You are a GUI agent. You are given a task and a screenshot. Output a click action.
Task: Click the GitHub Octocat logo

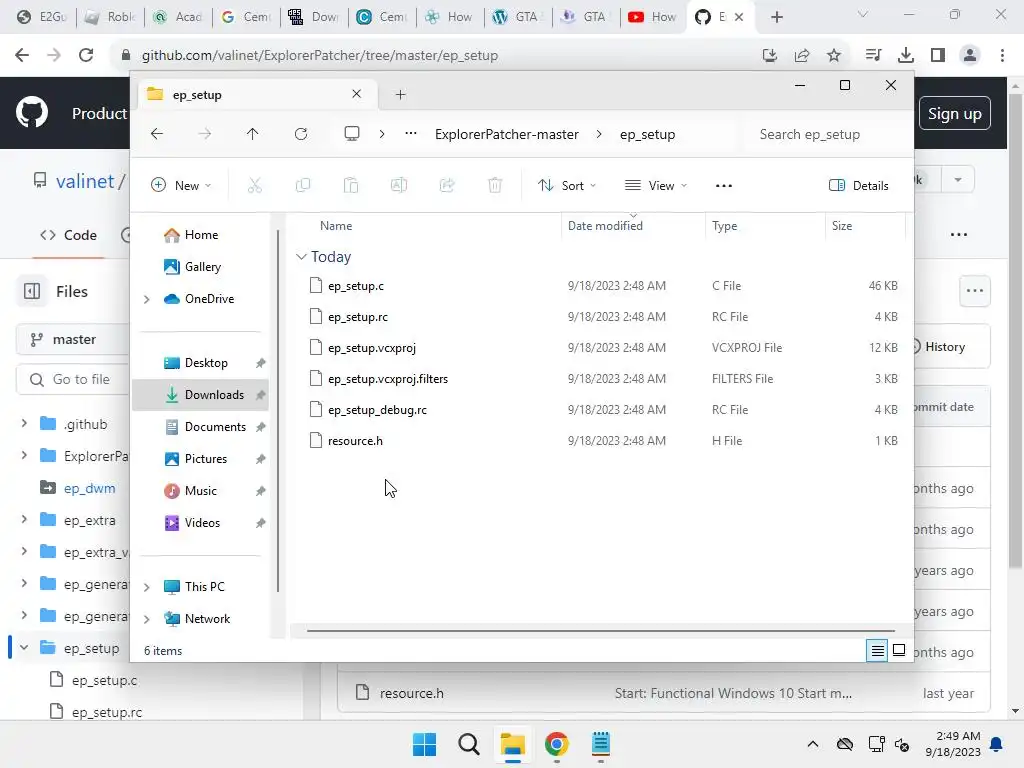32,112
